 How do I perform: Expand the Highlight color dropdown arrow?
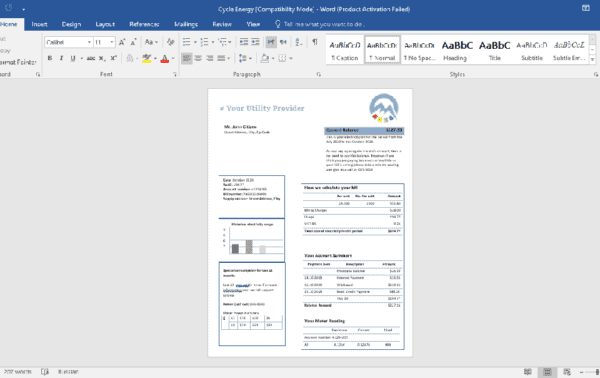tap(155, 59)
